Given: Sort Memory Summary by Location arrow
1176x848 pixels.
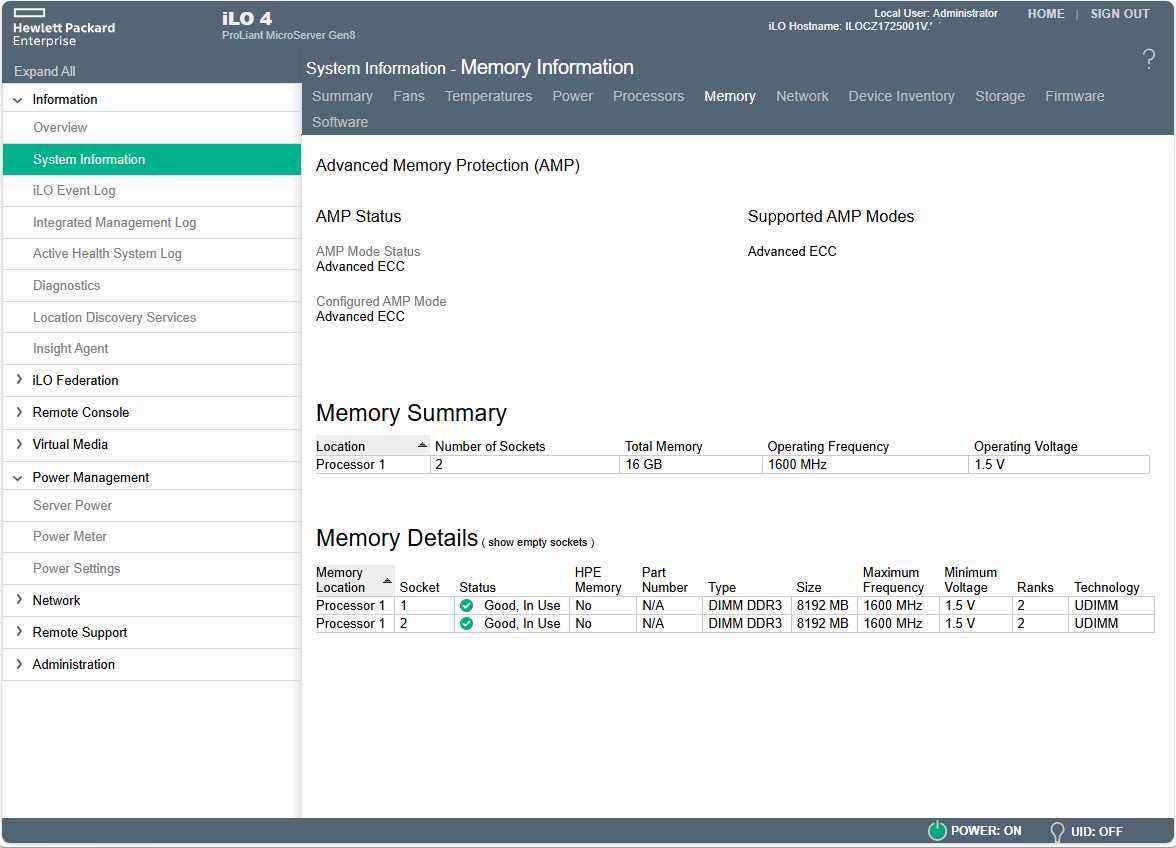Looking at the screenshot, I should click(x=422, y=445).
